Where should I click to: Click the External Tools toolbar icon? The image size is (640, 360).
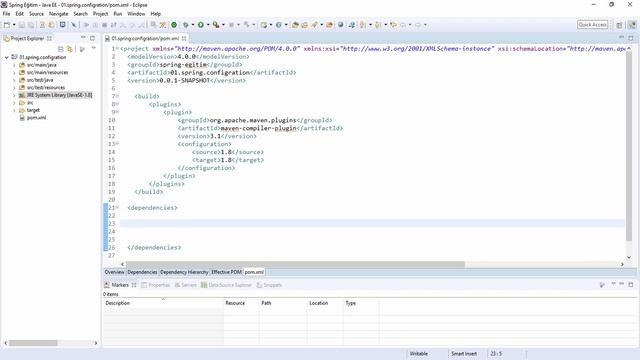pyautogui.click(x=216, y=25)
